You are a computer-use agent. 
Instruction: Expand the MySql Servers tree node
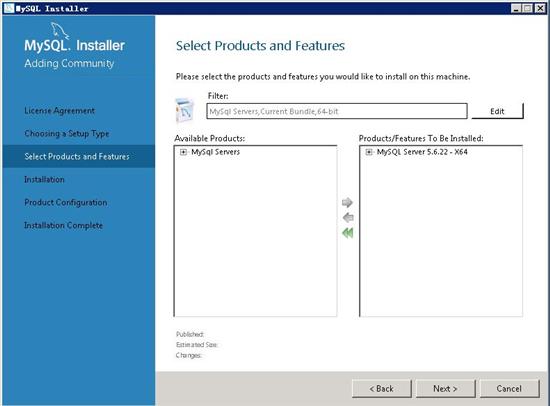point(183,152)
